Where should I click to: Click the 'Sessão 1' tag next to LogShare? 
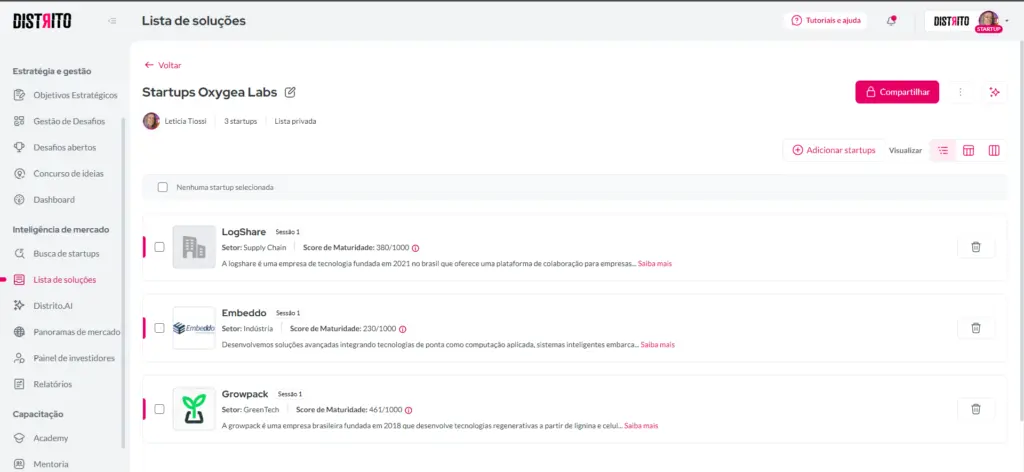(287, 232)
